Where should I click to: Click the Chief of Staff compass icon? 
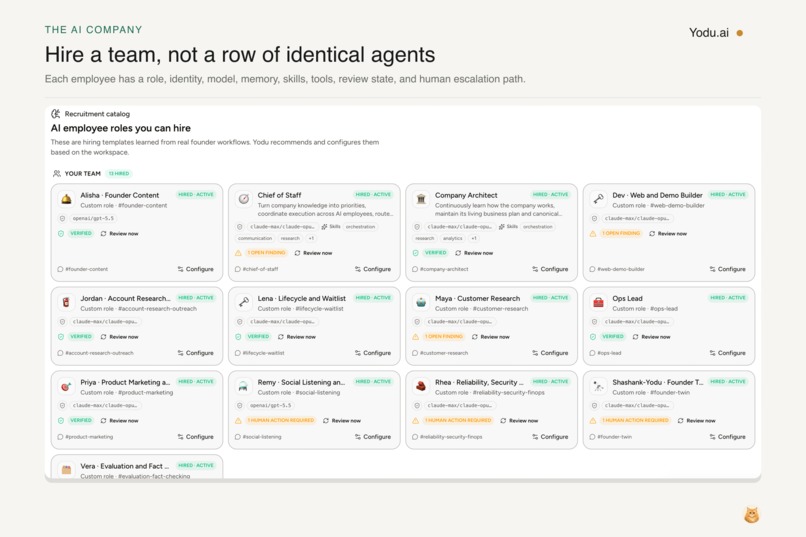(244, 199)
